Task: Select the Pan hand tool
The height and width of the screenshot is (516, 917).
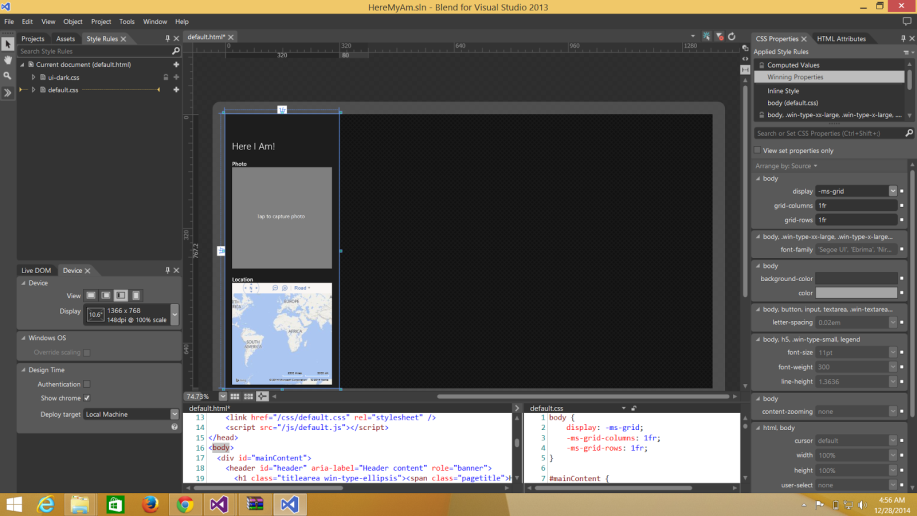Action: click(7, 60)
